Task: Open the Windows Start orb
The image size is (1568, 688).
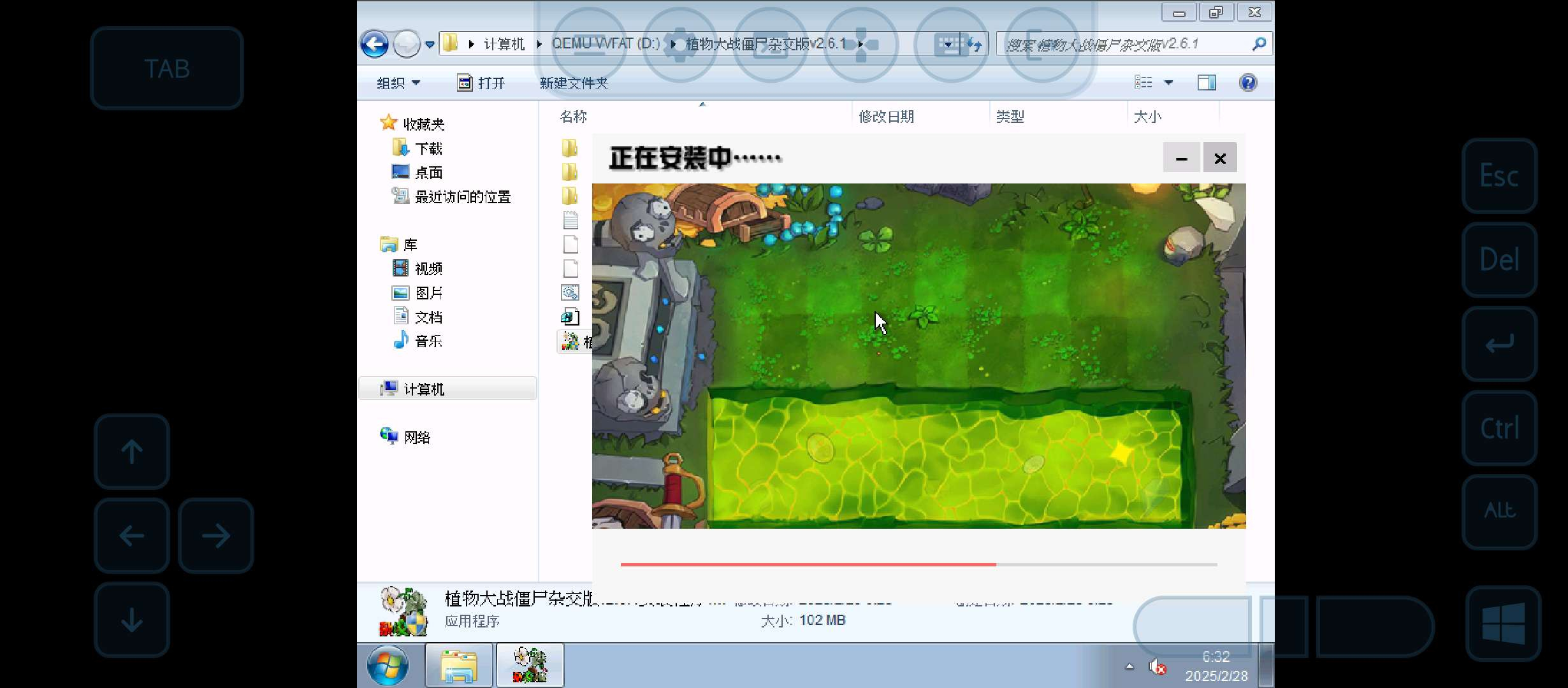Action: [388, 665]
